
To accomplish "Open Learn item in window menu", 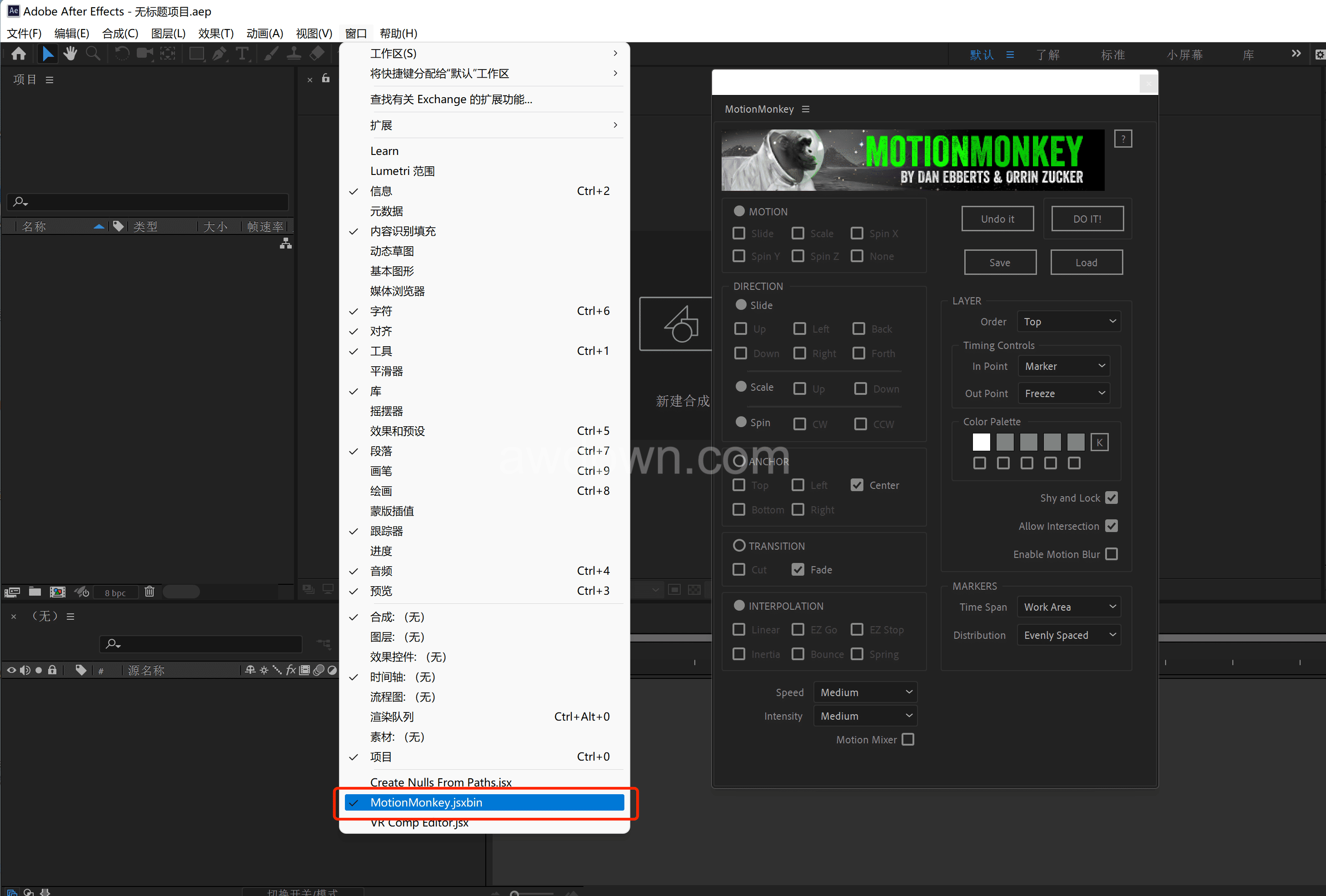I will click(384, 151).
